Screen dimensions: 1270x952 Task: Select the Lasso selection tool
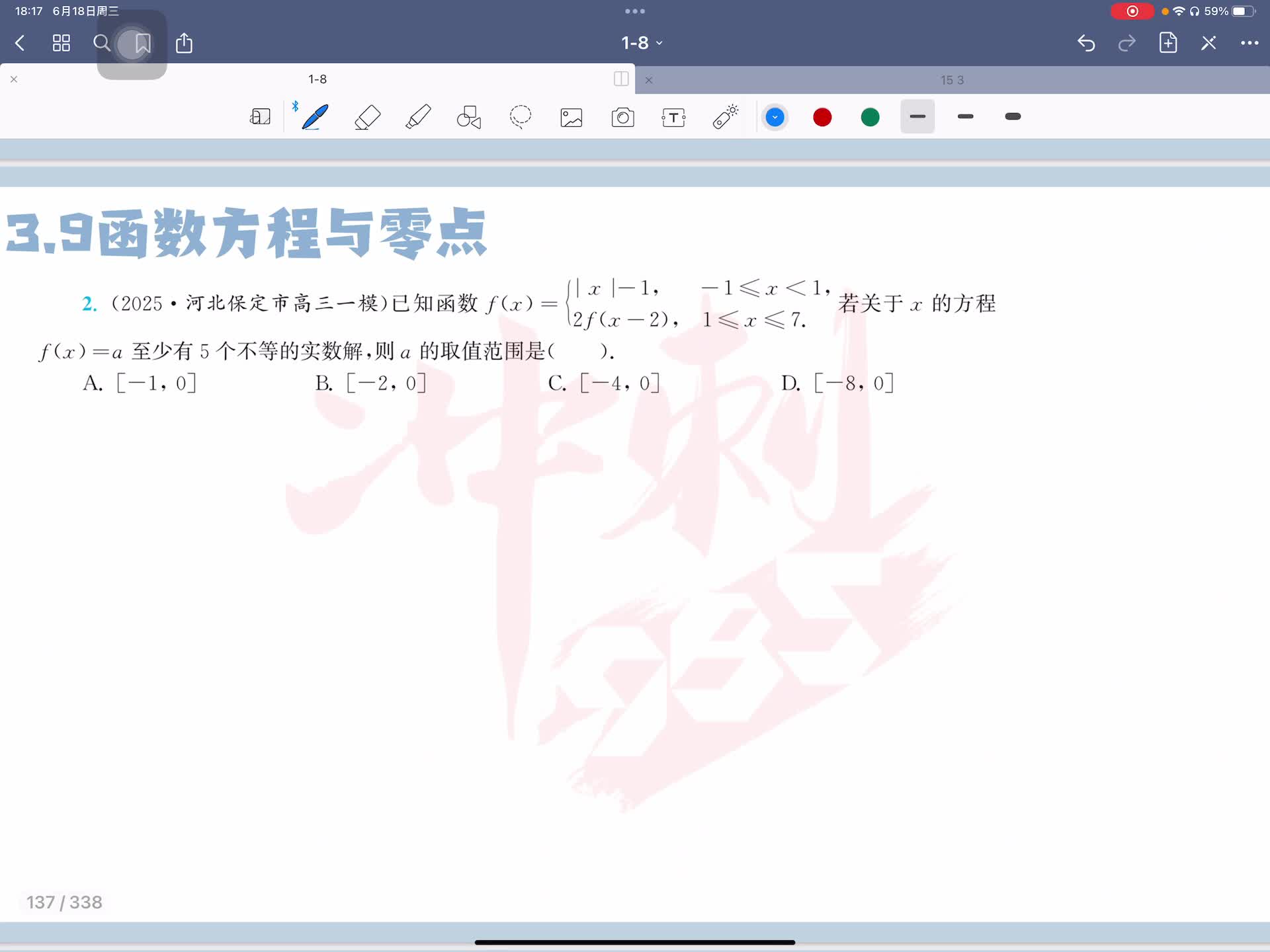coord(521,117)
